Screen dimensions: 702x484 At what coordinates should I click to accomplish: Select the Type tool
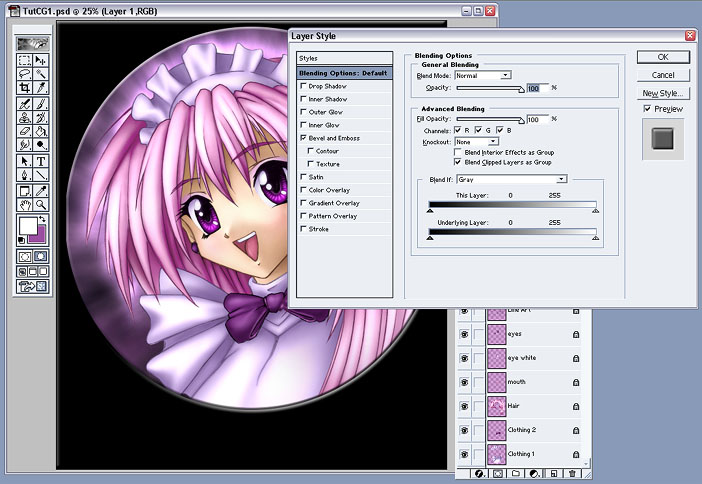tap(41, 161)
